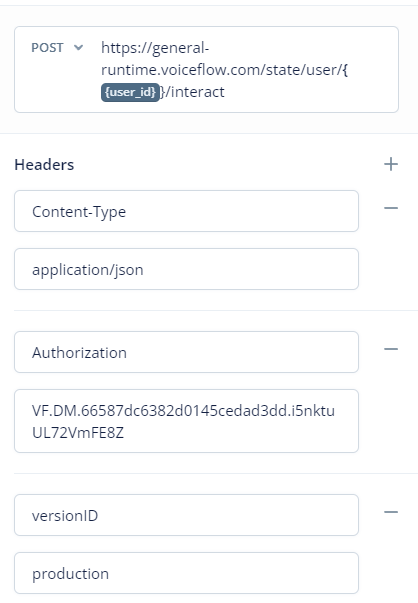Click the VF.DM API key value field
This screenshot has width=418, height=603.
(187, 421)
